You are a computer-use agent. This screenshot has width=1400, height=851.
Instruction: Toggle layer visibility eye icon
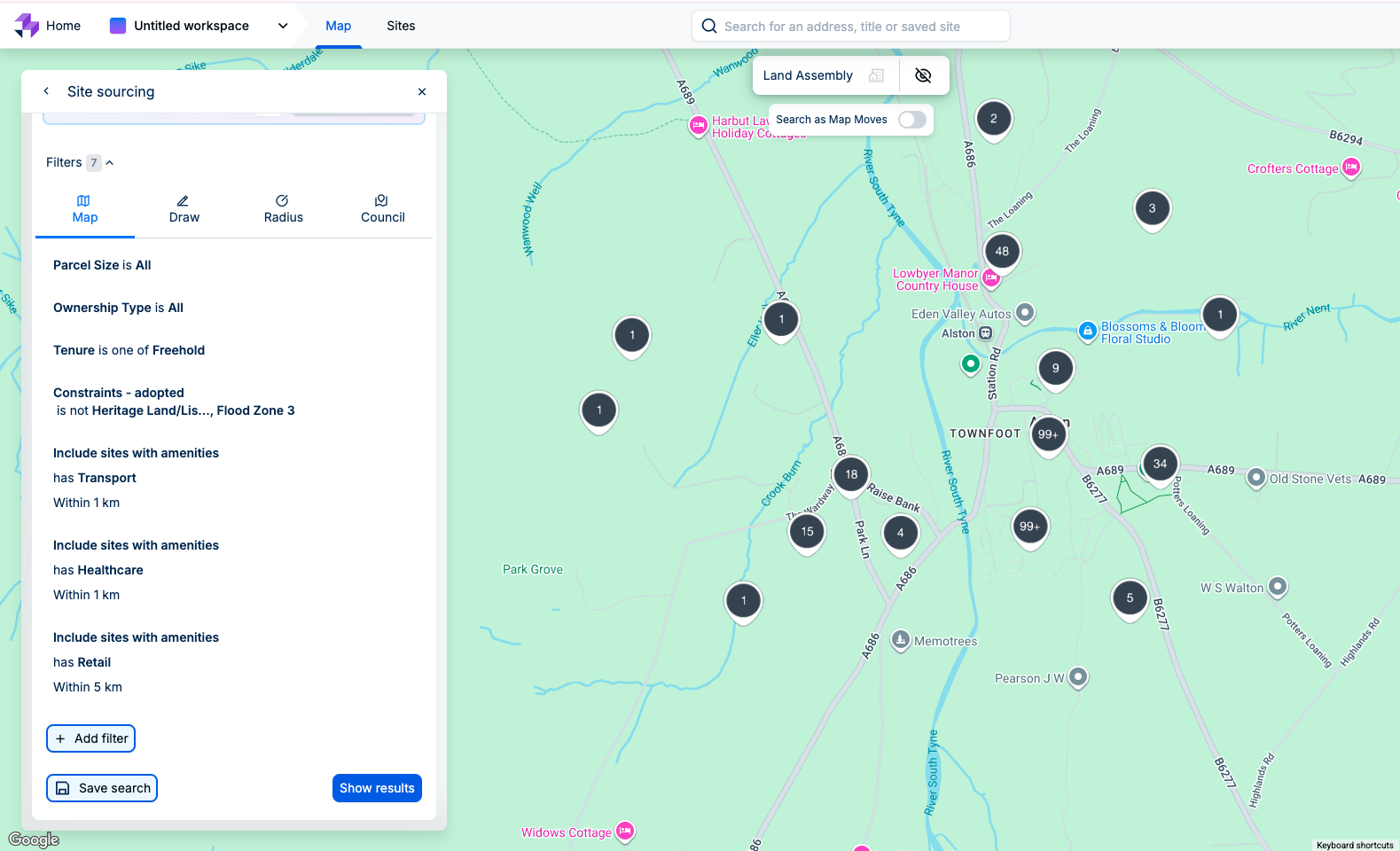click(923, 75)
